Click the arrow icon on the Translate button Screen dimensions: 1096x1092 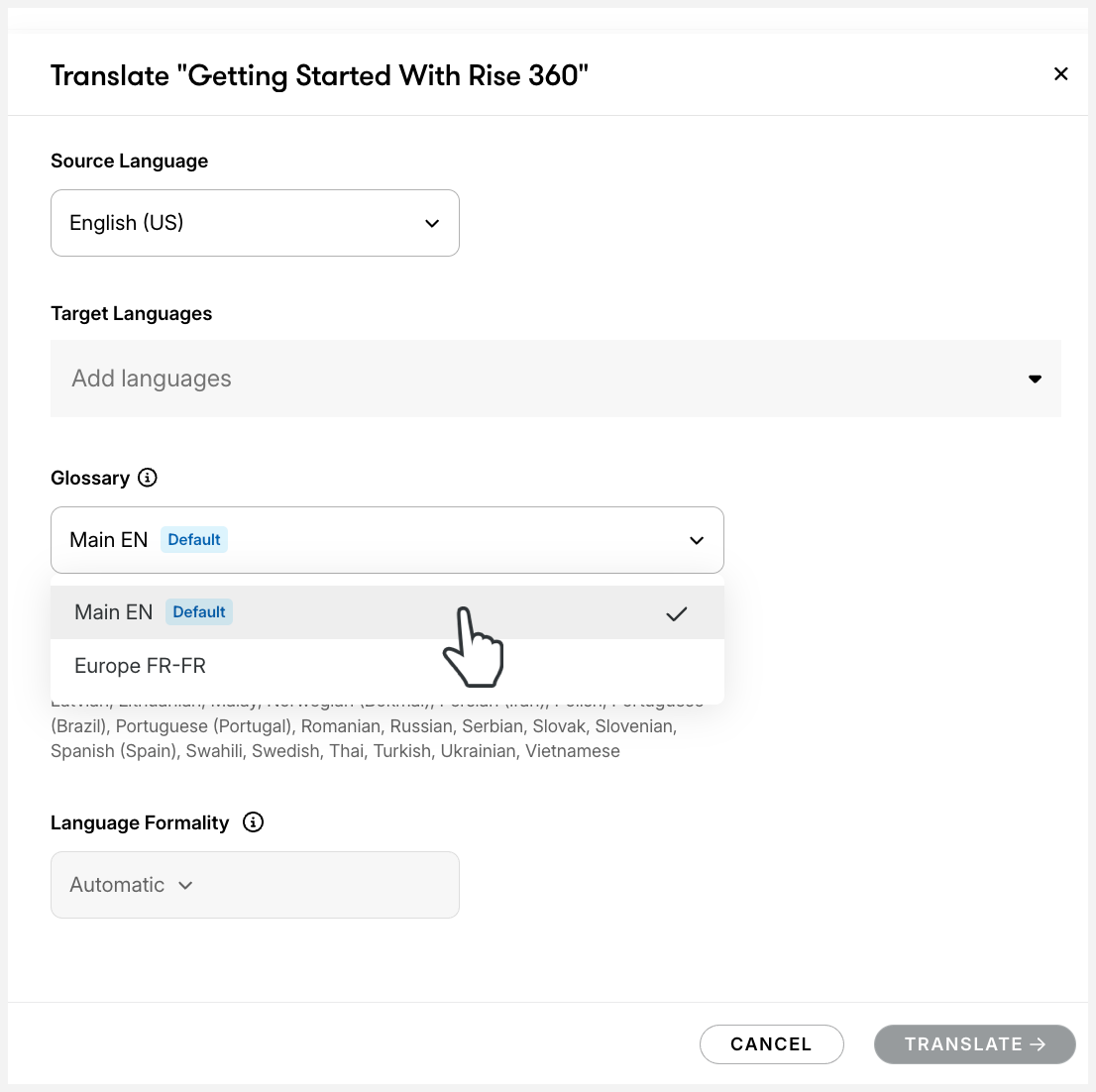pos(1039,1044)
